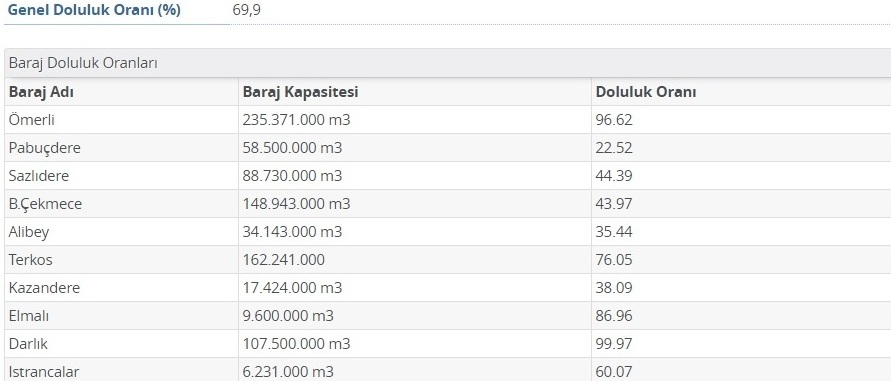Select the Pabuçdere dam name
Viewport: 891px width, 381px height.
pos(45,148)
